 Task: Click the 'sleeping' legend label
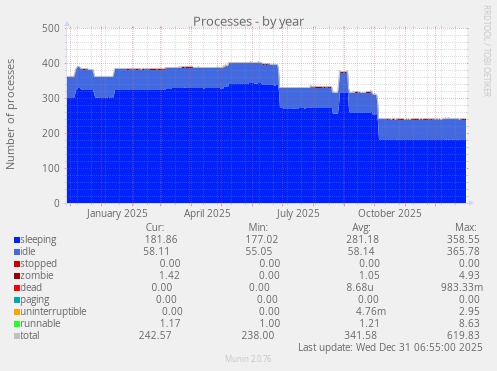[38, 240]
